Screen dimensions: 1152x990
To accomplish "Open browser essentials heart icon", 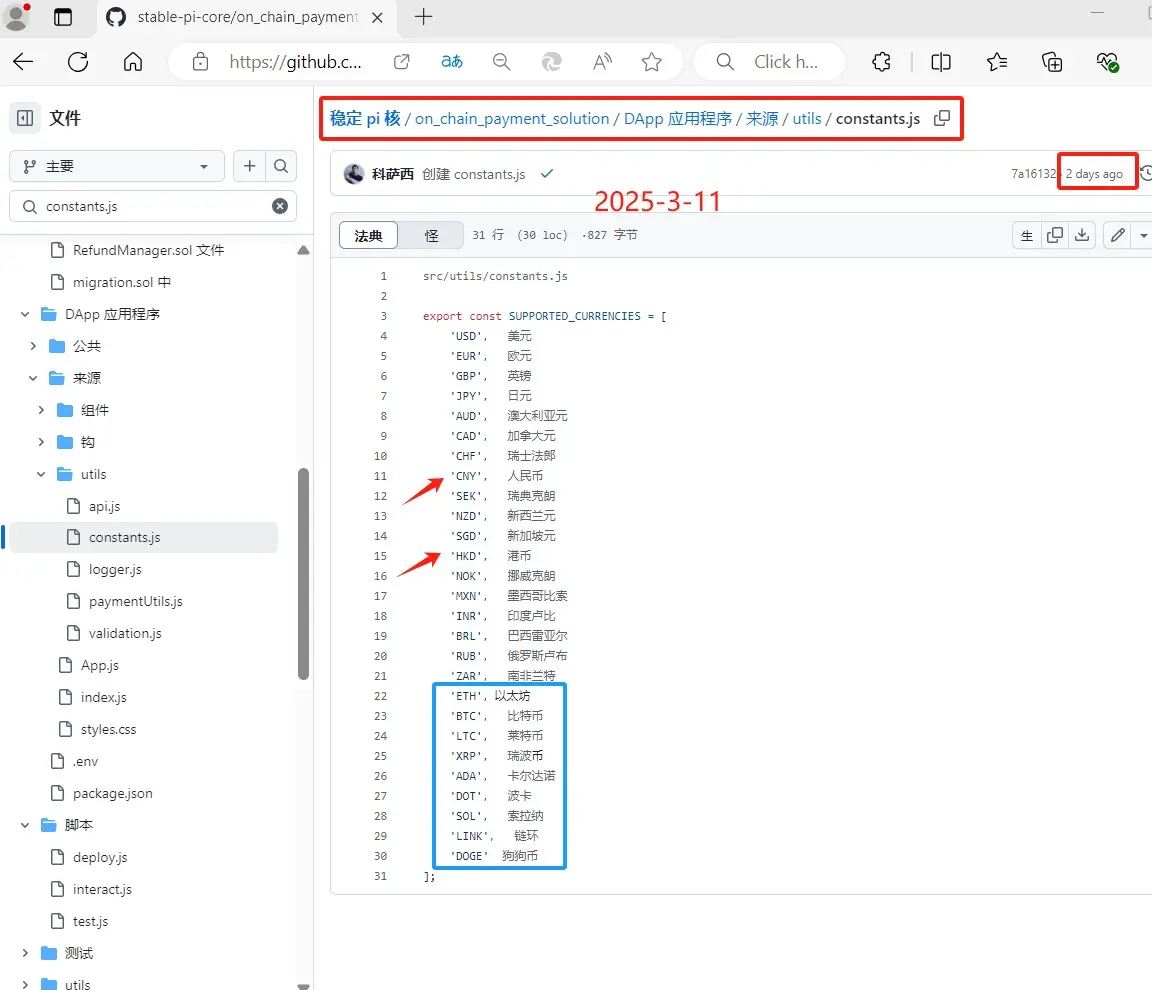I will coord(1107,62).
